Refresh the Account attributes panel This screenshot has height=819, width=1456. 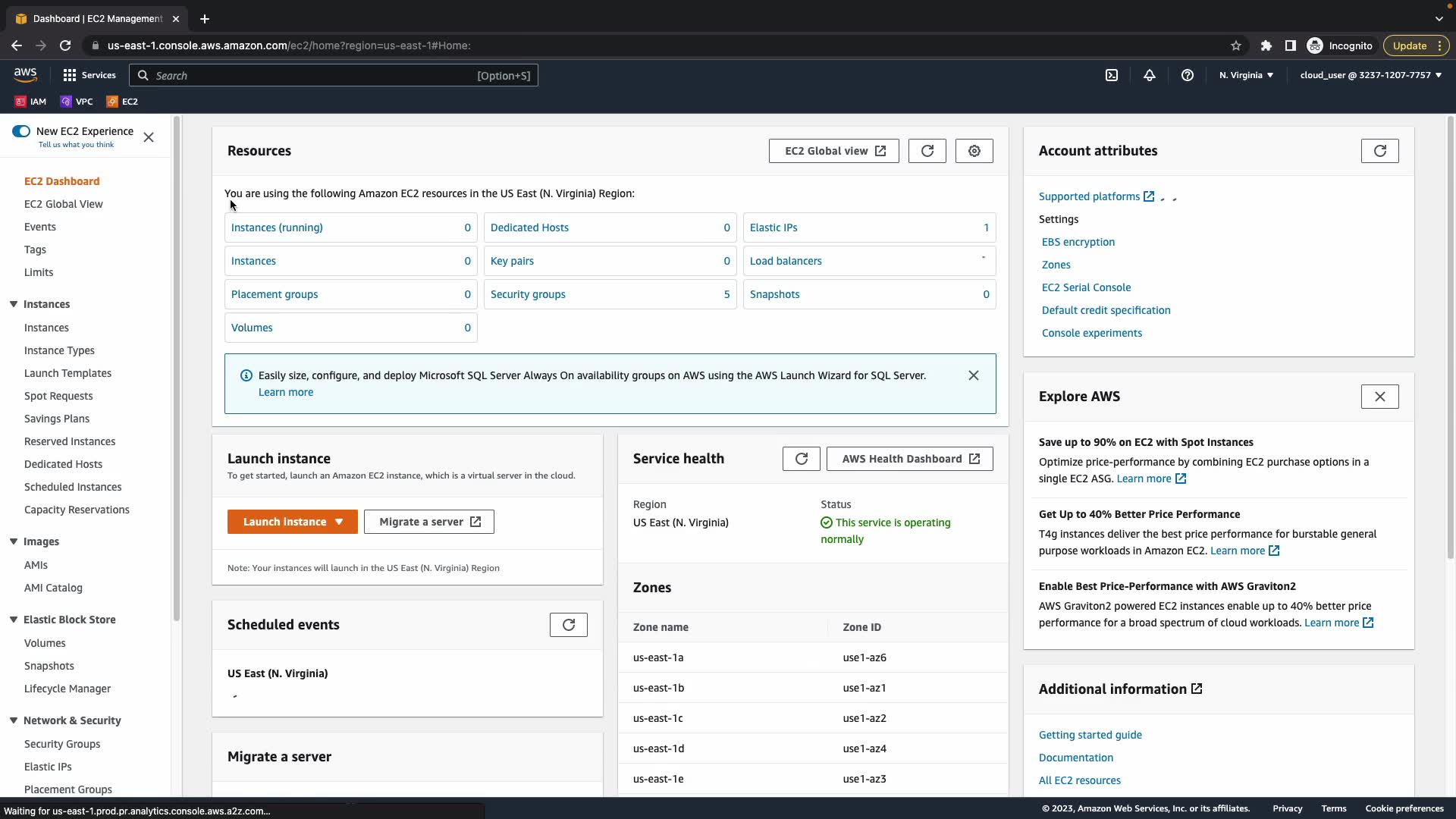[1379, 151]
